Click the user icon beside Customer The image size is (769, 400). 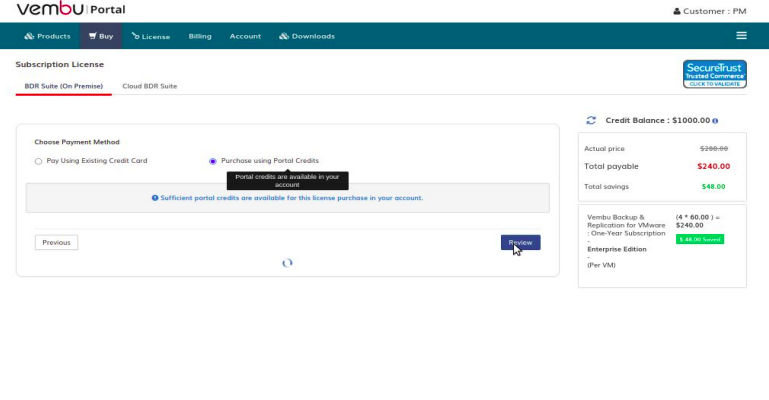[x=677, y=11]
